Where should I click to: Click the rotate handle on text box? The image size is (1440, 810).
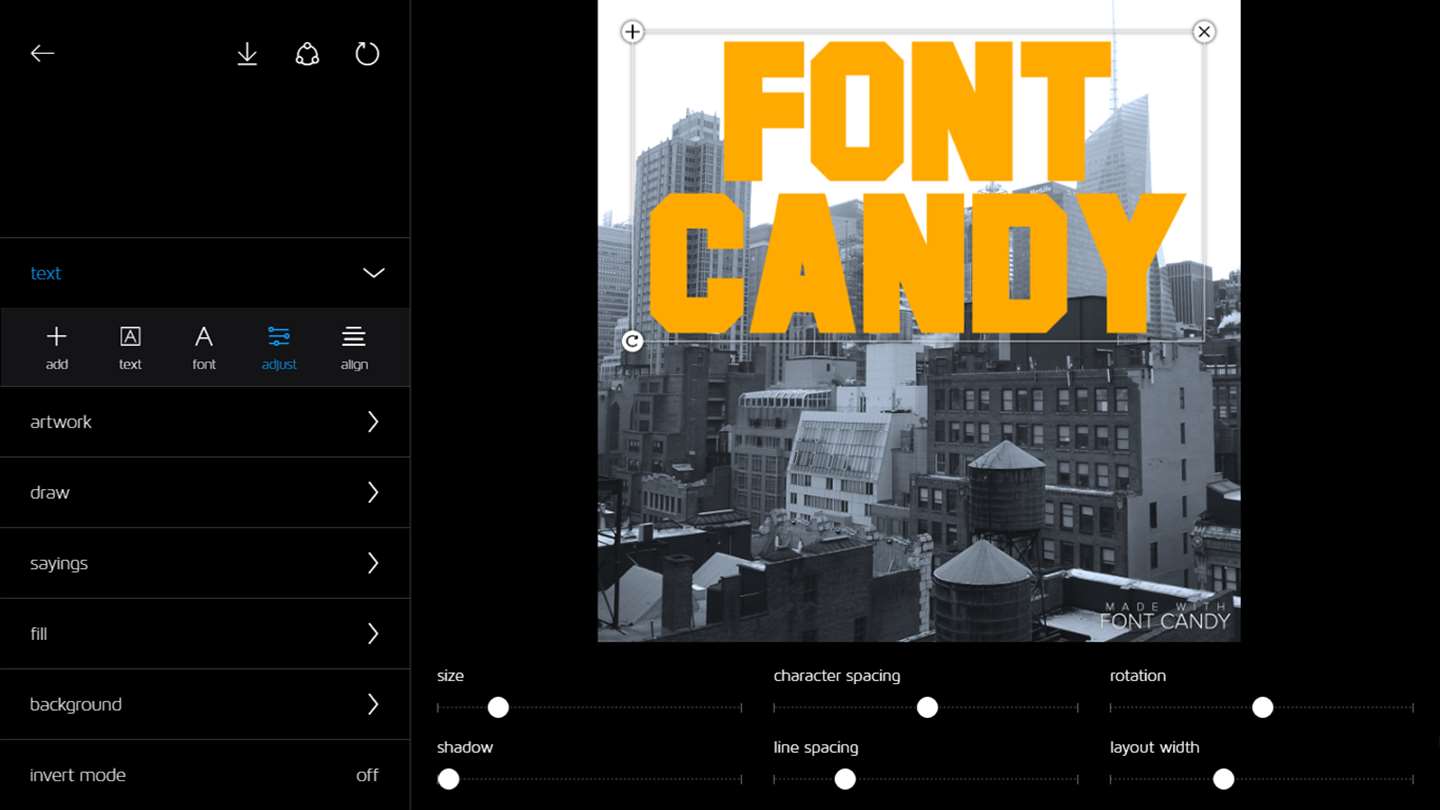click(x=632, y=342)
